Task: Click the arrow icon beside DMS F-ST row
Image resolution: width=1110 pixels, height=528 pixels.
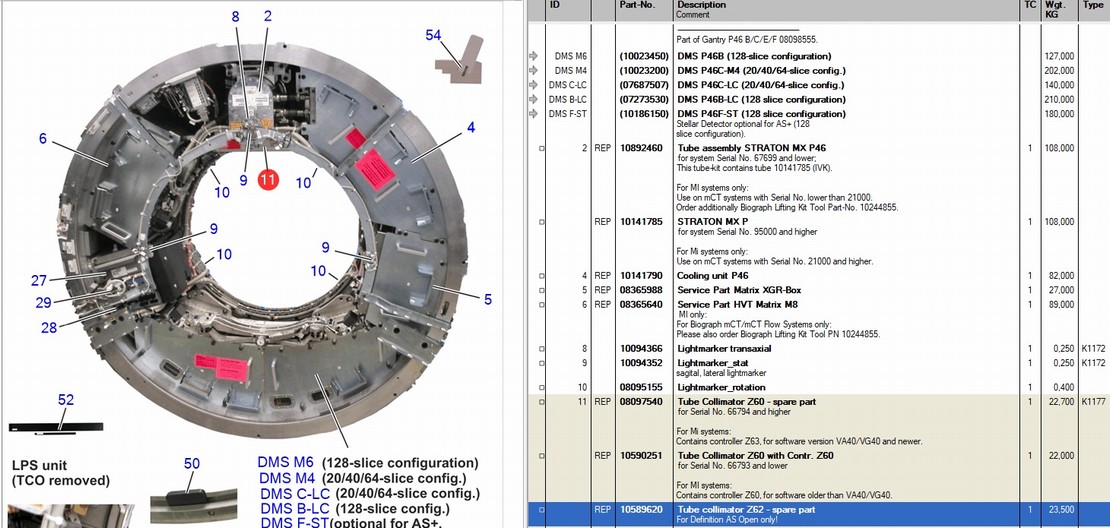Action: point(533,113)
